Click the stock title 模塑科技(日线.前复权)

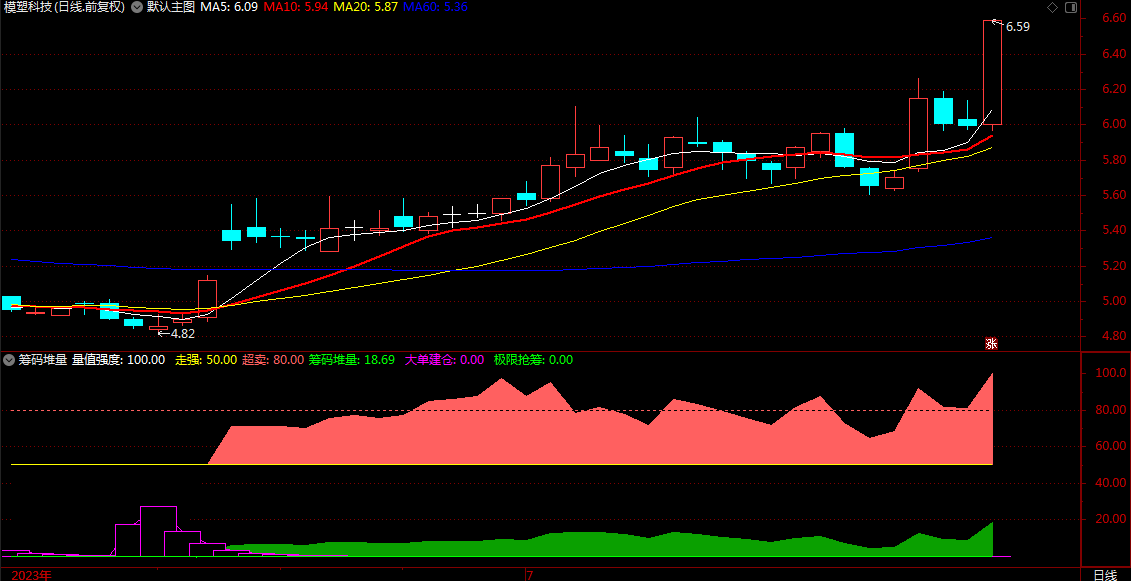[x=64, y=7]
